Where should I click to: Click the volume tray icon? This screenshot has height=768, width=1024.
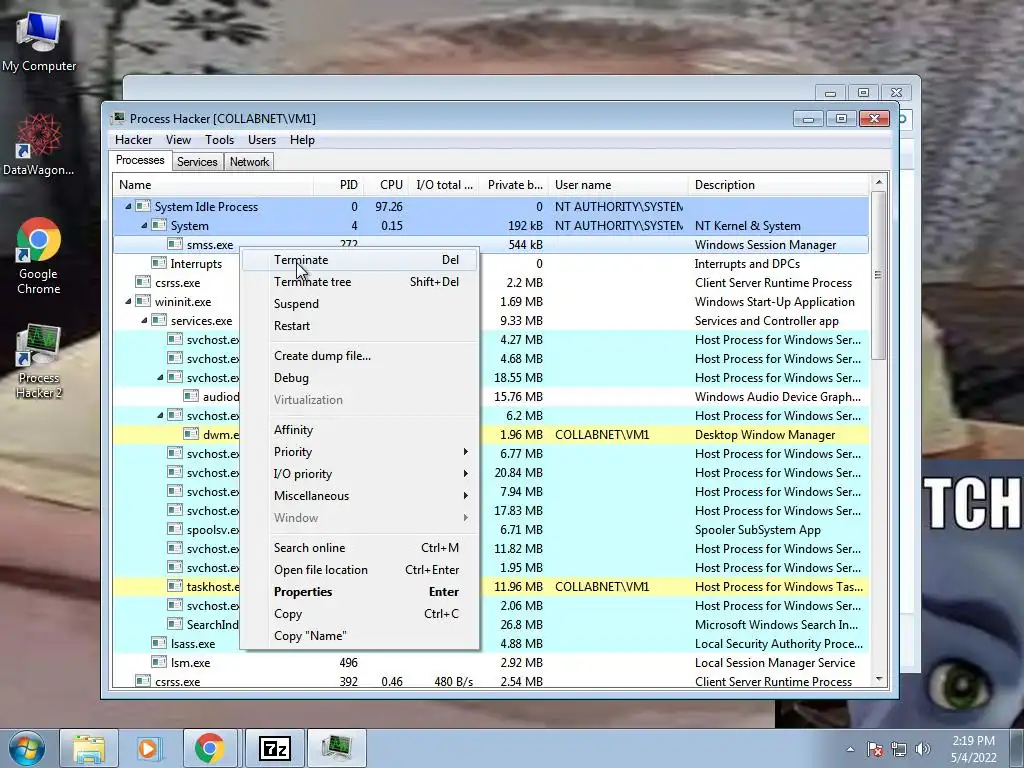pyautogui.click(x=923, y=749)
